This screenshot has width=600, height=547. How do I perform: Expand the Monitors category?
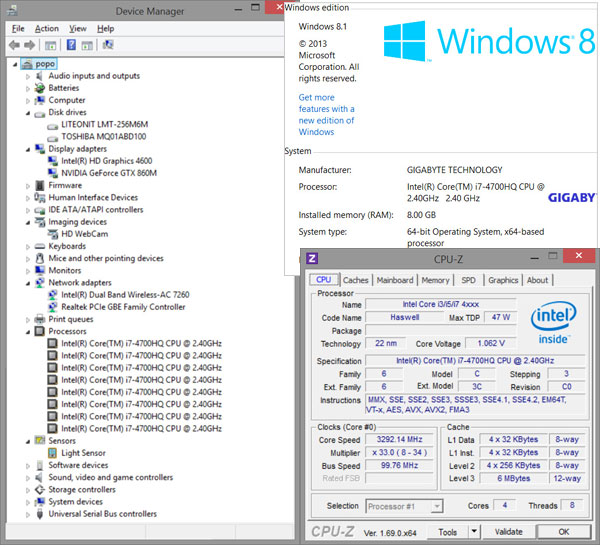click(x=28, y=271)
